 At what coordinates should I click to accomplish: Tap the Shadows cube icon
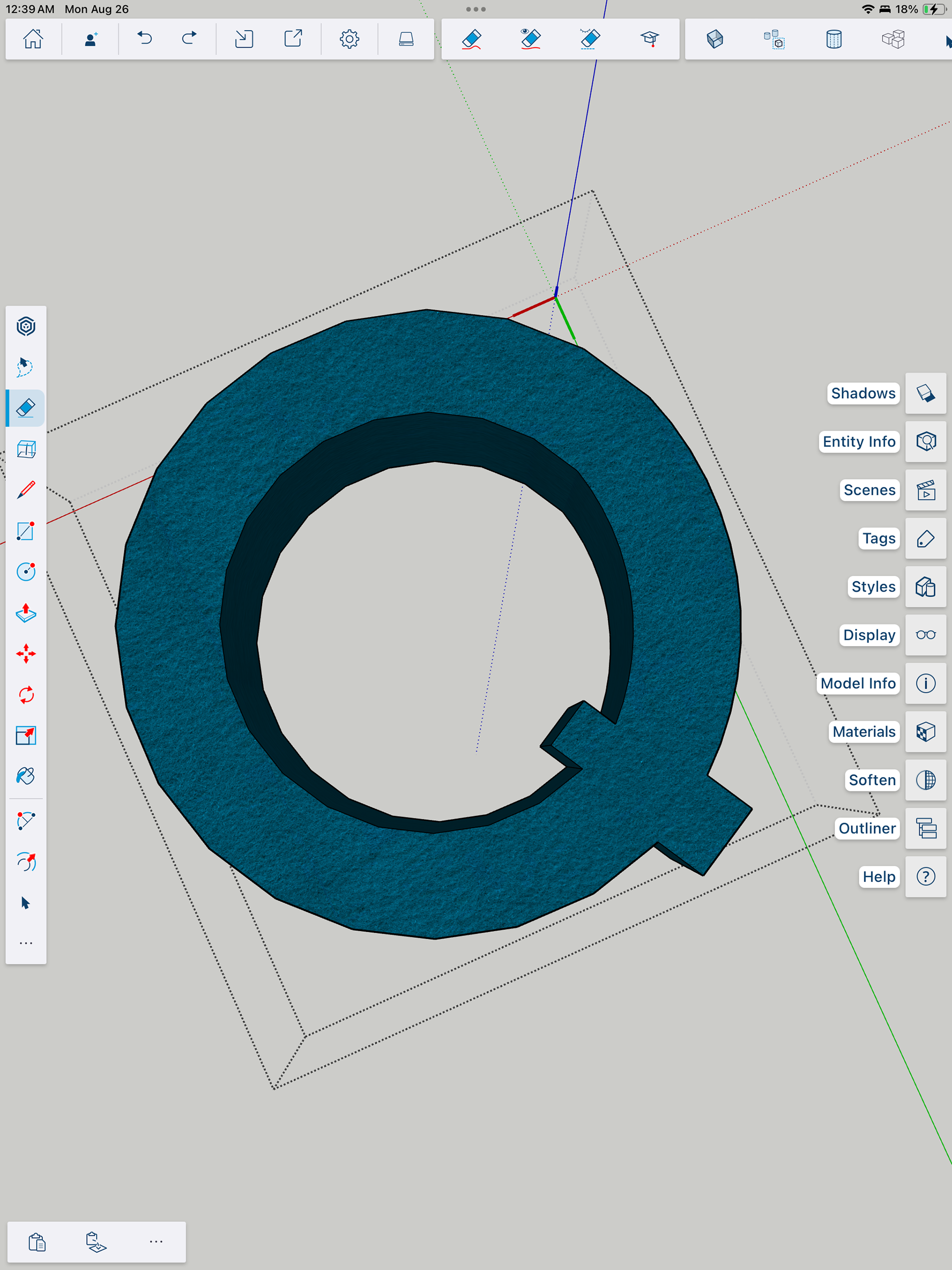926,393
